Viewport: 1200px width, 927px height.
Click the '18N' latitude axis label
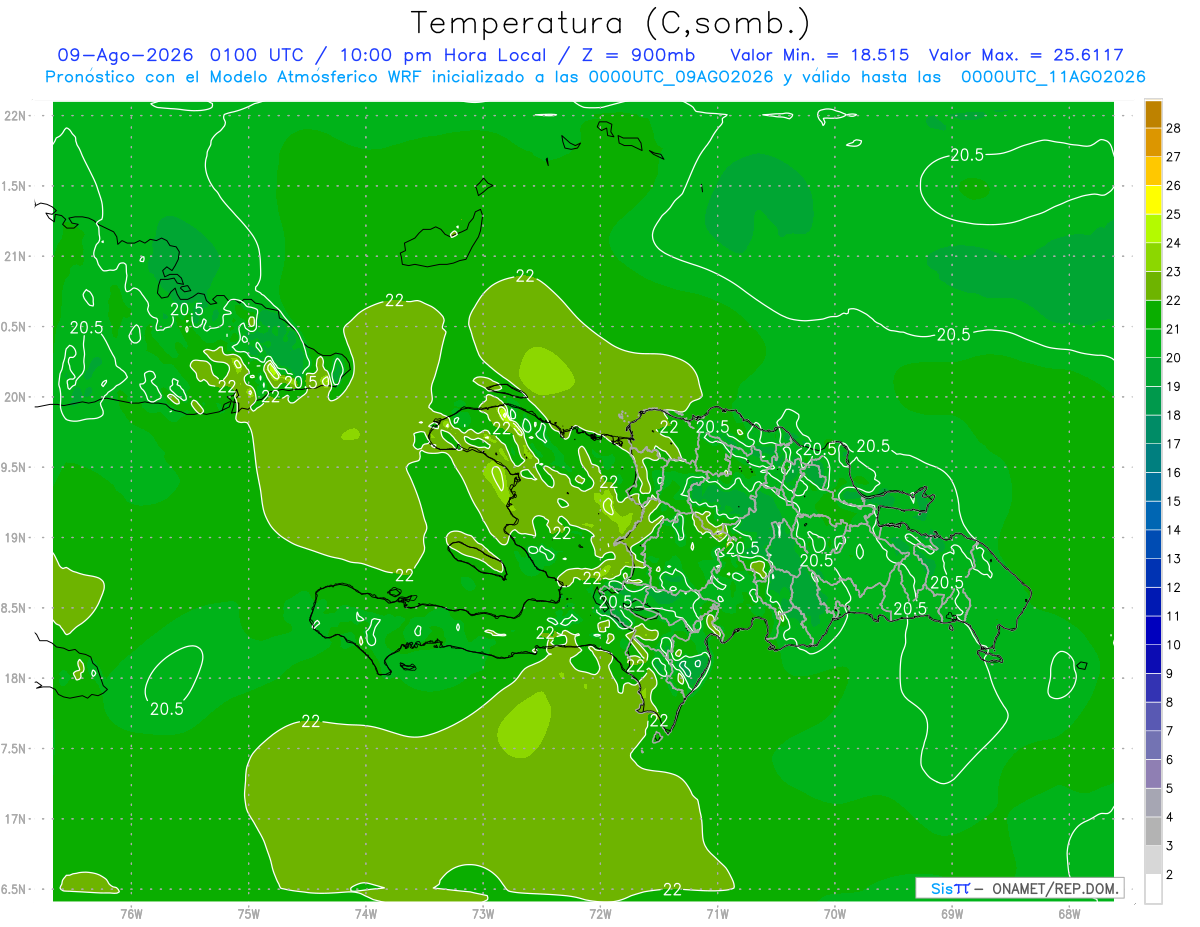[x=16, y=678]
